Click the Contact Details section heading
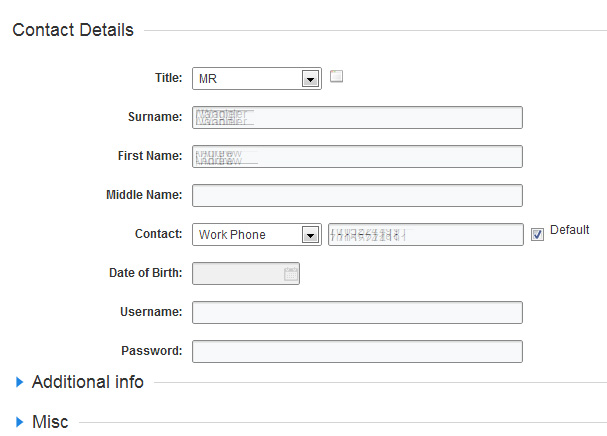The image size is (607, 436). 72,30
